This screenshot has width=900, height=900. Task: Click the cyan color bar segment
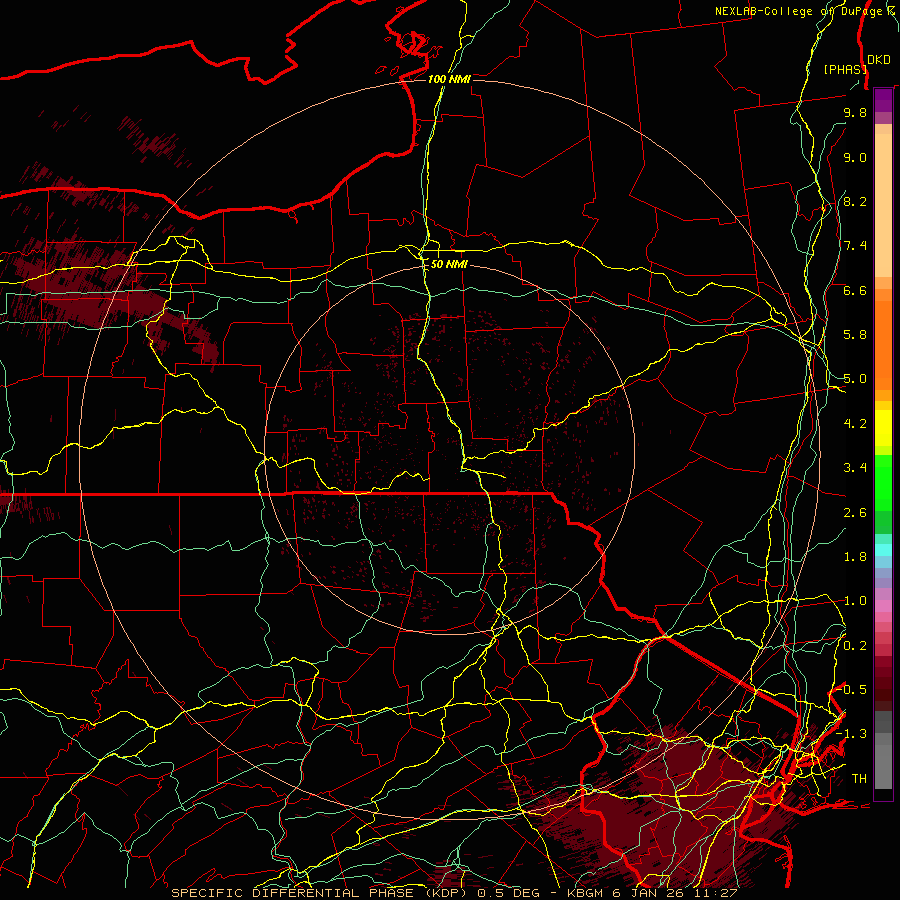(883, 550)
